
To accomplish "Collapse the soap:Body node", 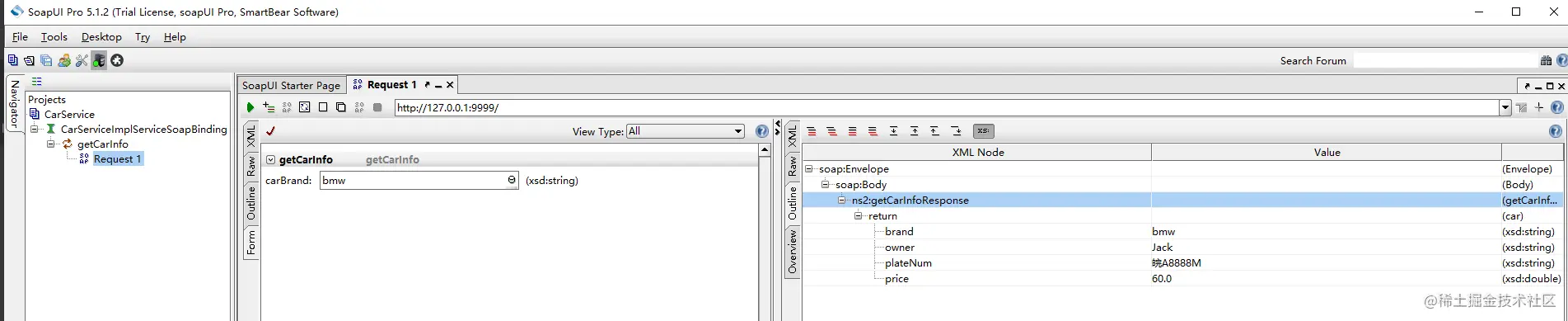I will click(826, 185).
